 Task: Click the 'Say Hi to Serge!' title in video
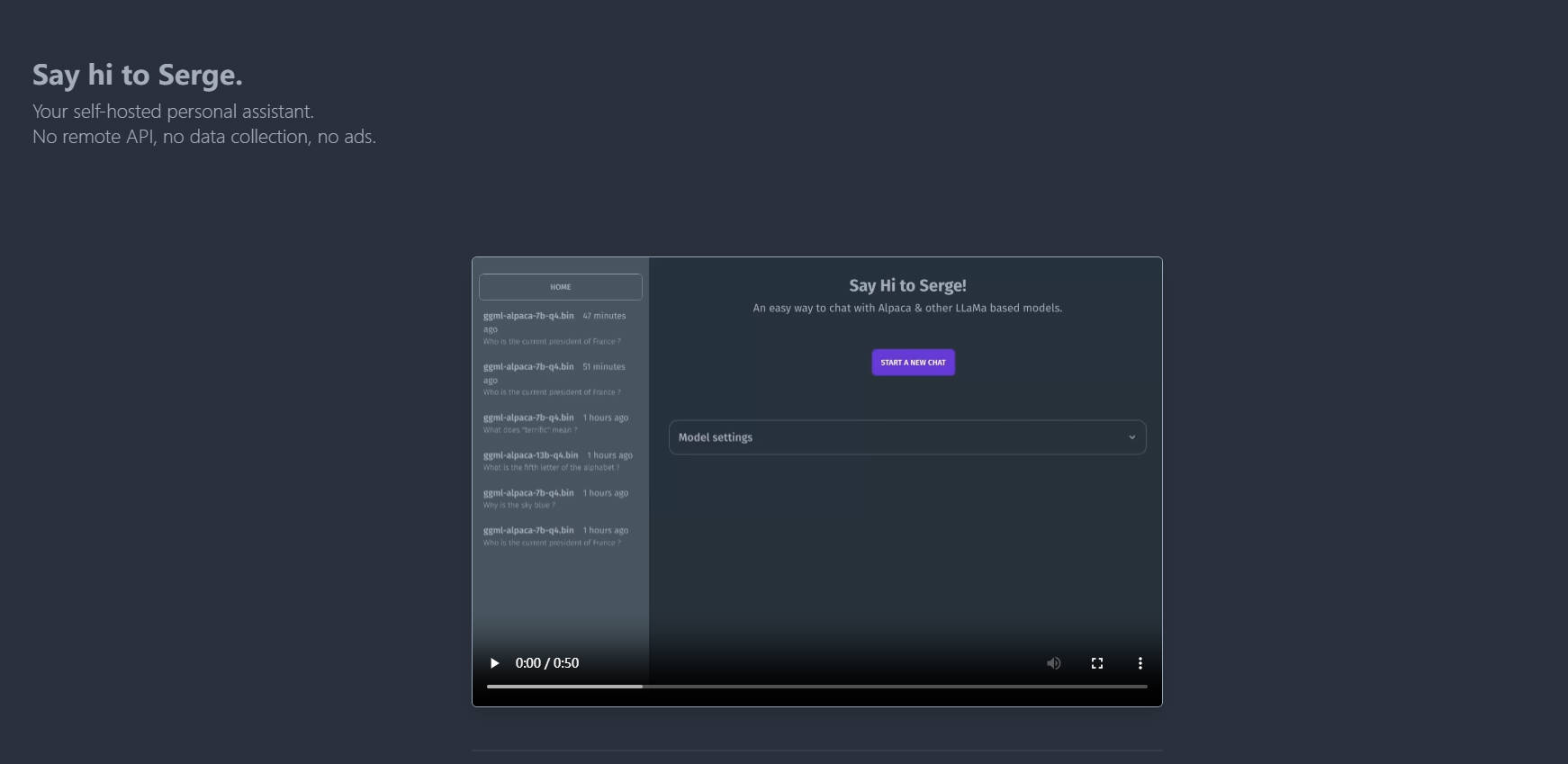[907, 285]
